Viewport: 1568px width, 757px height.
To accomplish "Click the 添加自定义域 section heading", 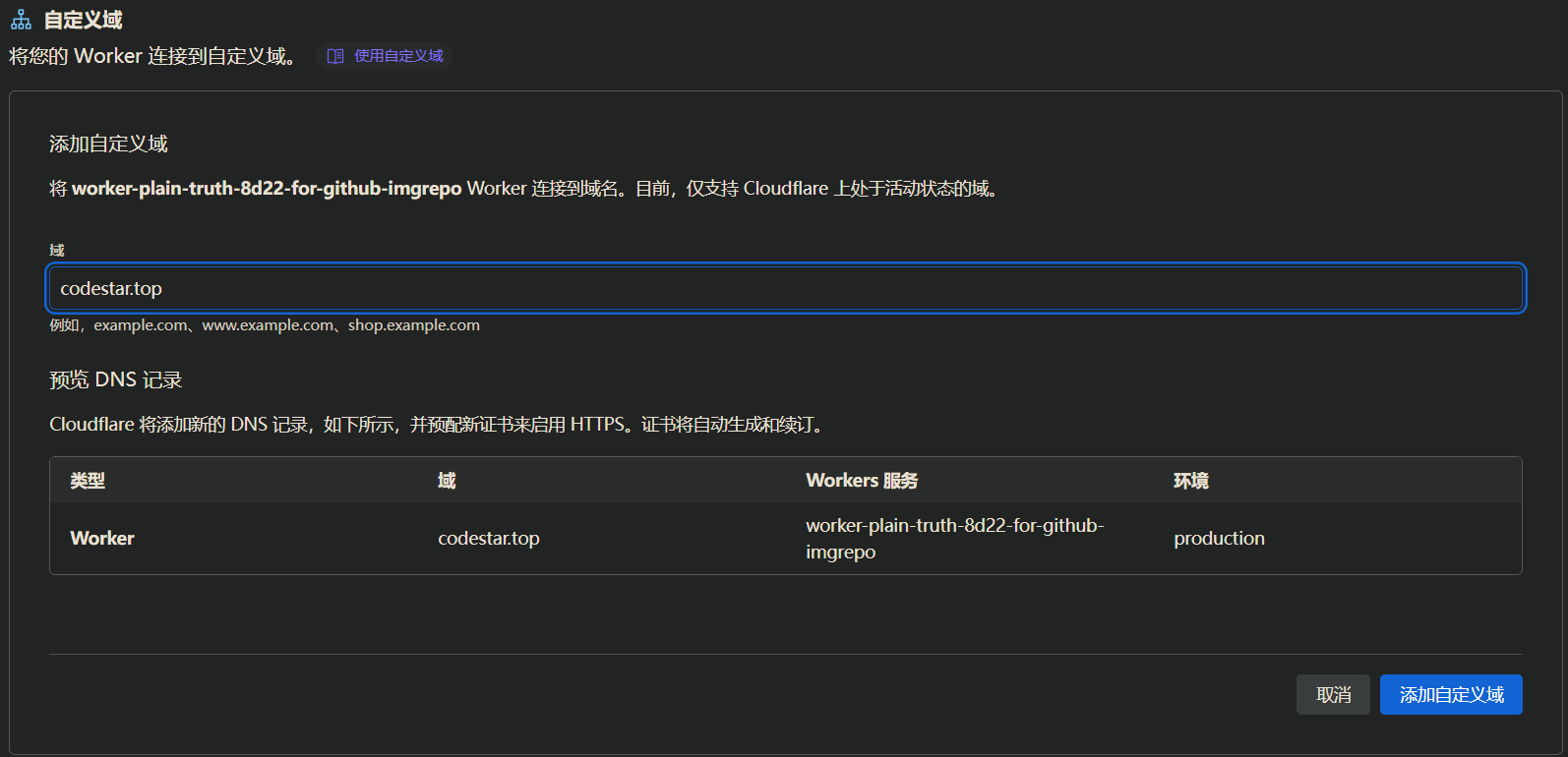I will coord(108,144).
